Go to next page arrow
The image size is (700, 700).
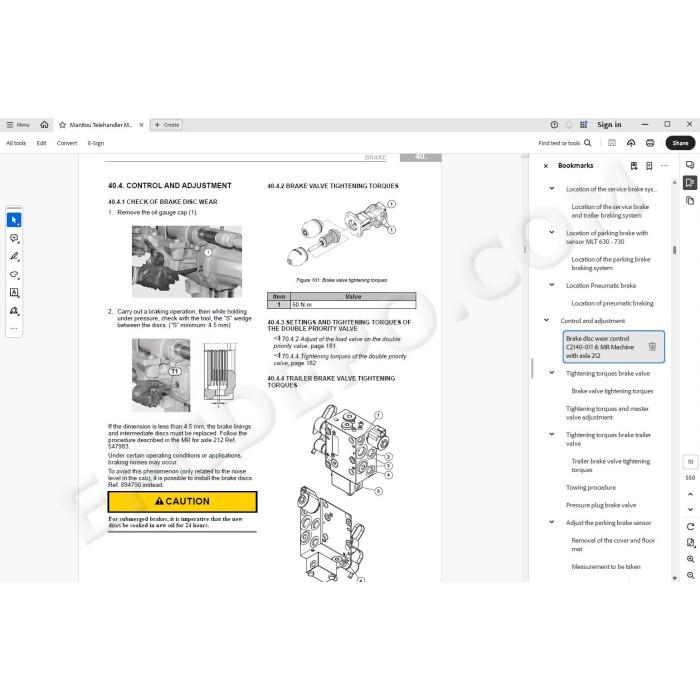point(690,509)
